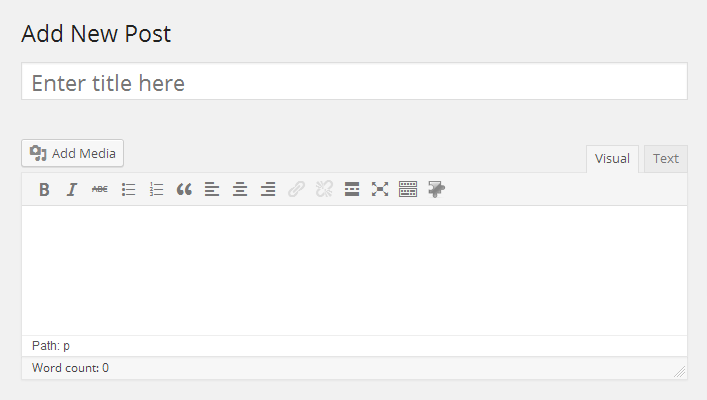Image resolution: width=707 pixels, height=400 pixels.
Task: Apply blockquote formatting
Action: tap(184, 189)
